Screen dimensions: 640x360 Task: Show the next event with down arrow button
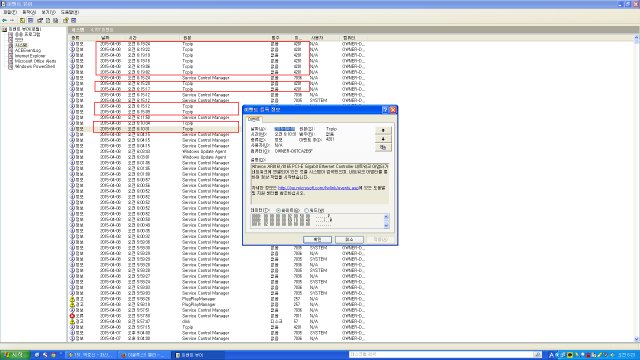[383, 139]
